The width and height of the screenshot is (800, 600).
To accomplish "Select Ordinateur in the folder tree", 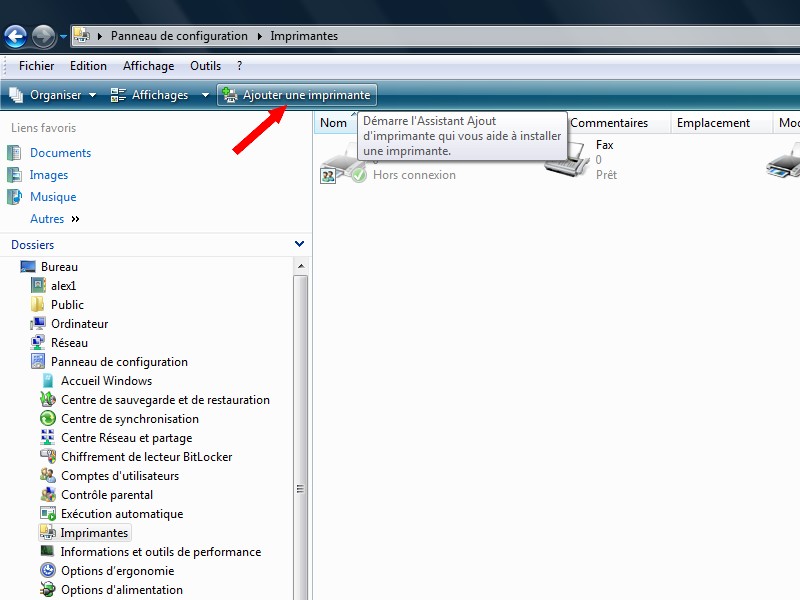I will [x=79, y=324].
